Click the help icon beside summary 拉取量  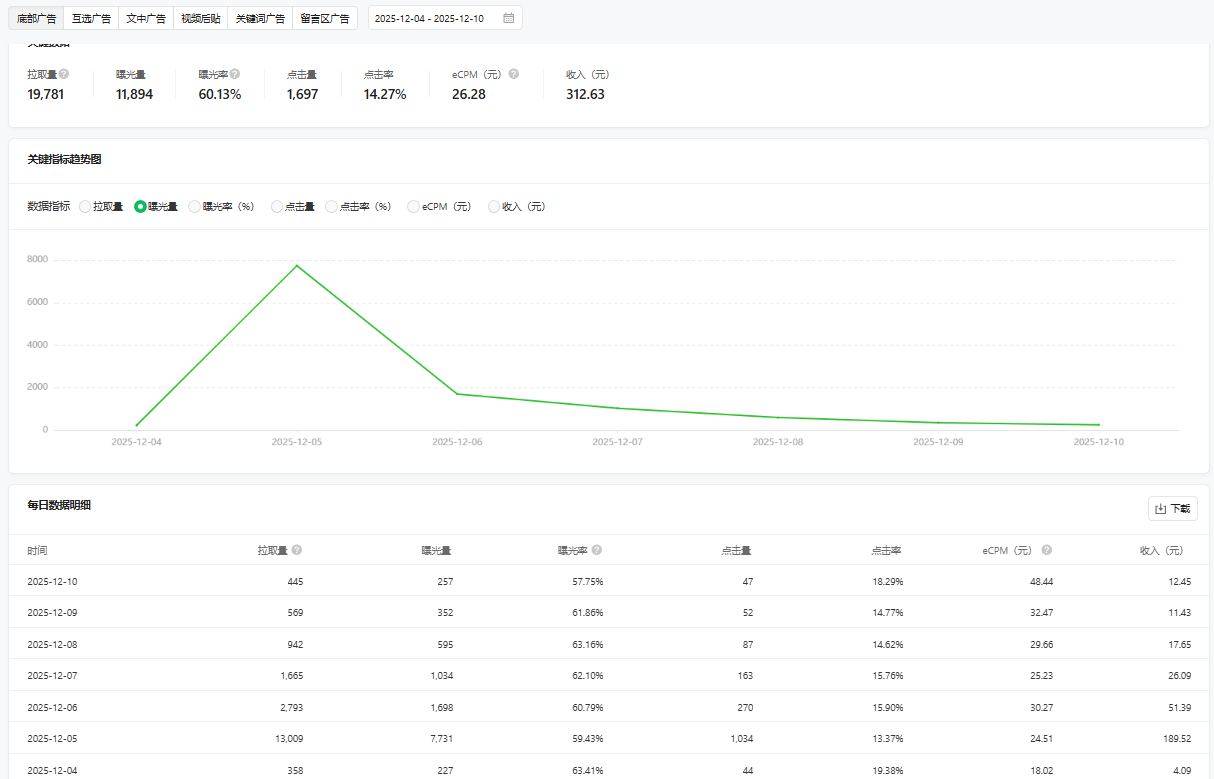point(64,74)
